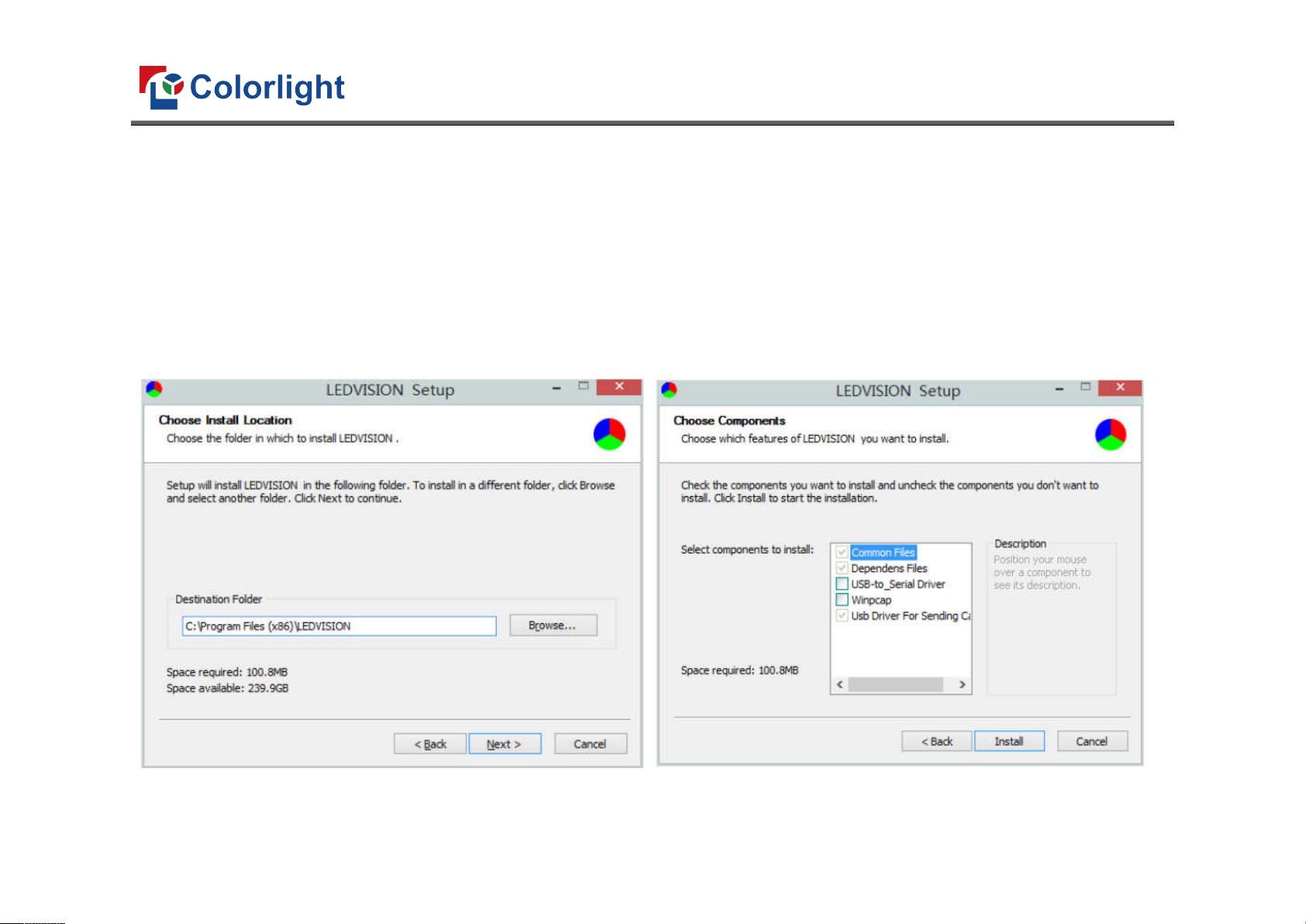Cancel the Install Location dialog

click(591, 744)
